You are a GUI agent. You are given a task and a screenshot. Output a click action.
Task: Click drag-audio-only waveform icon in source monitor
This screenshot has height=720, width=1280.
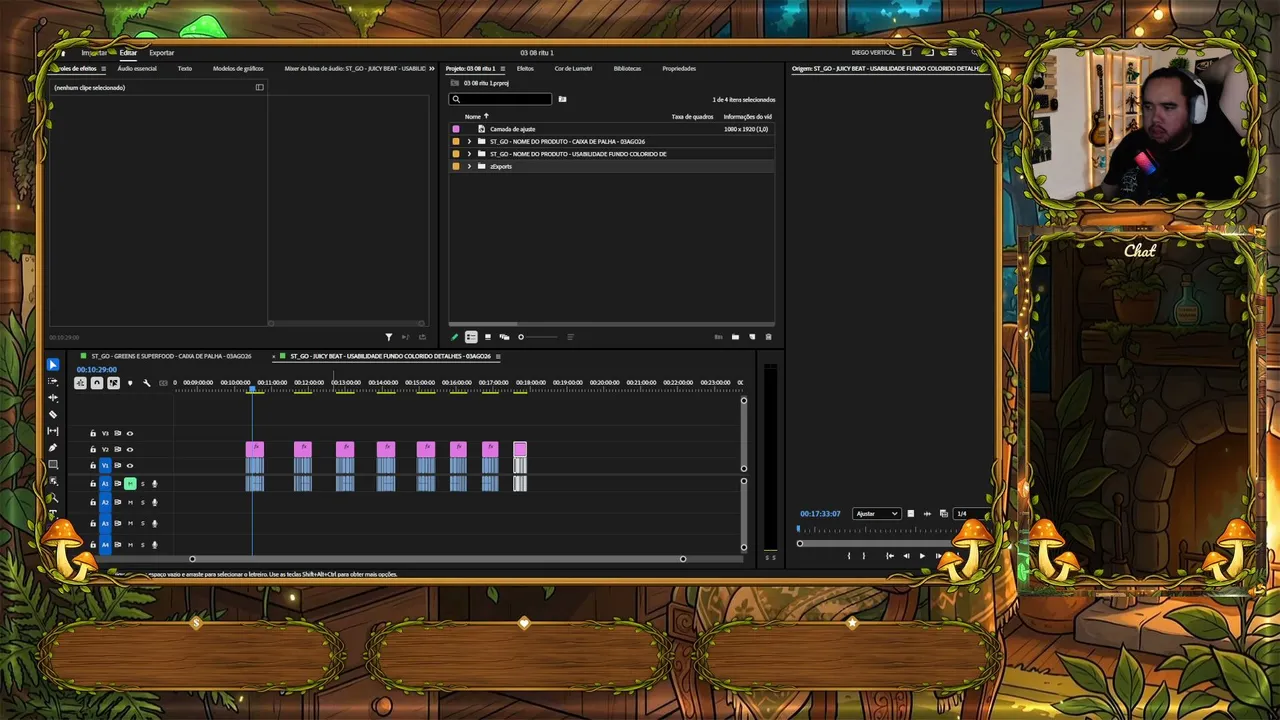(x=927, y=514)
